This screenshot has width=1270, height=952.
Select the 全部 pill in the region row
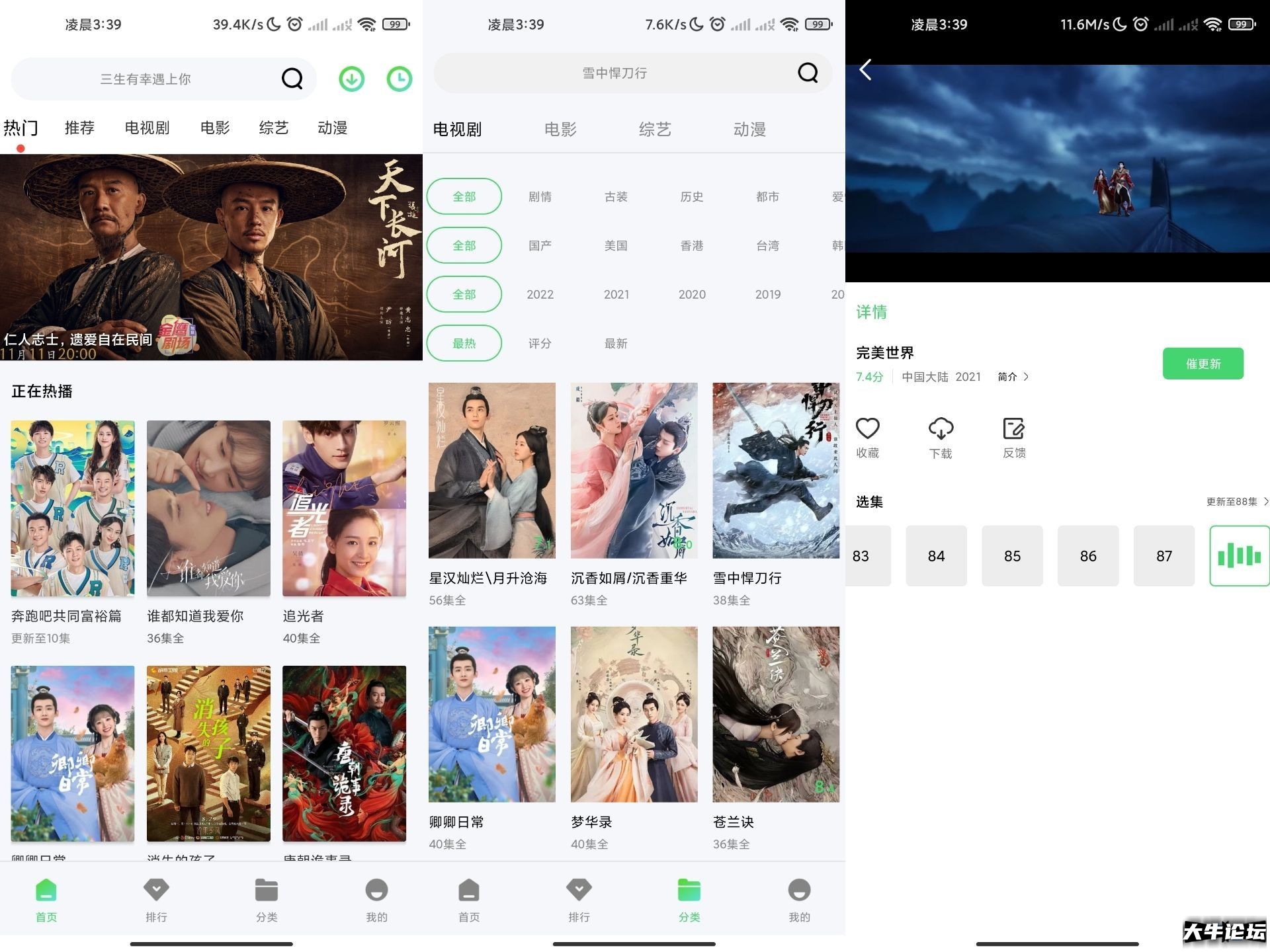click(464, 245)
